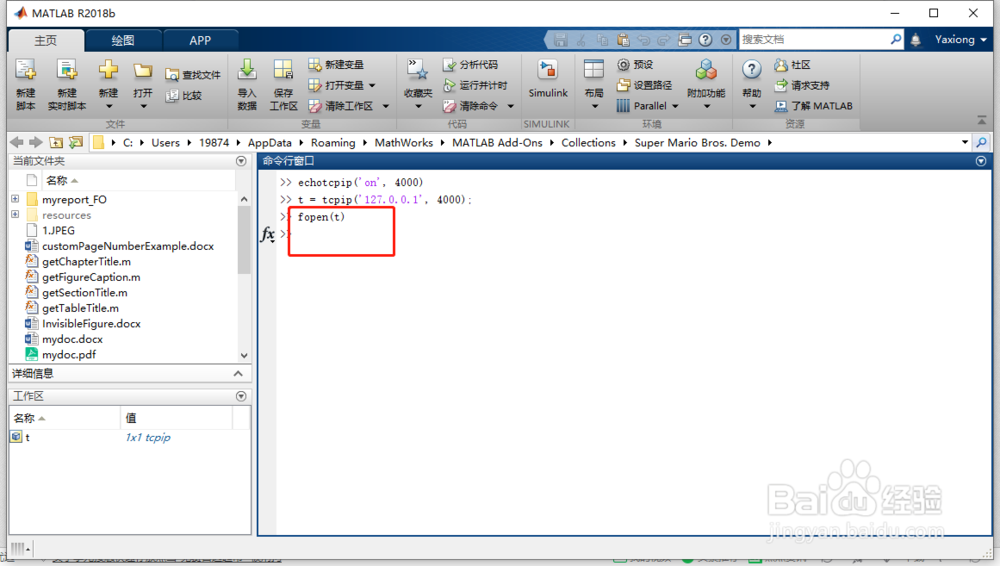Click Set Path (设置路径)
This screenshot has width=1000, height=566.
click(644, 85)
